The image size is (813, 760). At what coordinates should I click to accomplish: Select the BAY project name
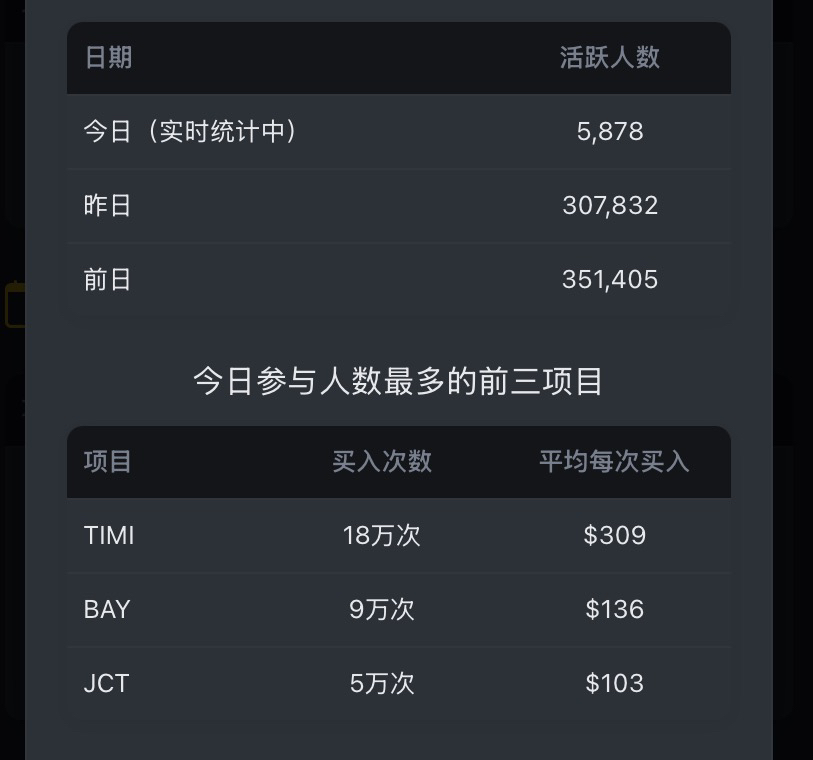click(x=107, y=610)
